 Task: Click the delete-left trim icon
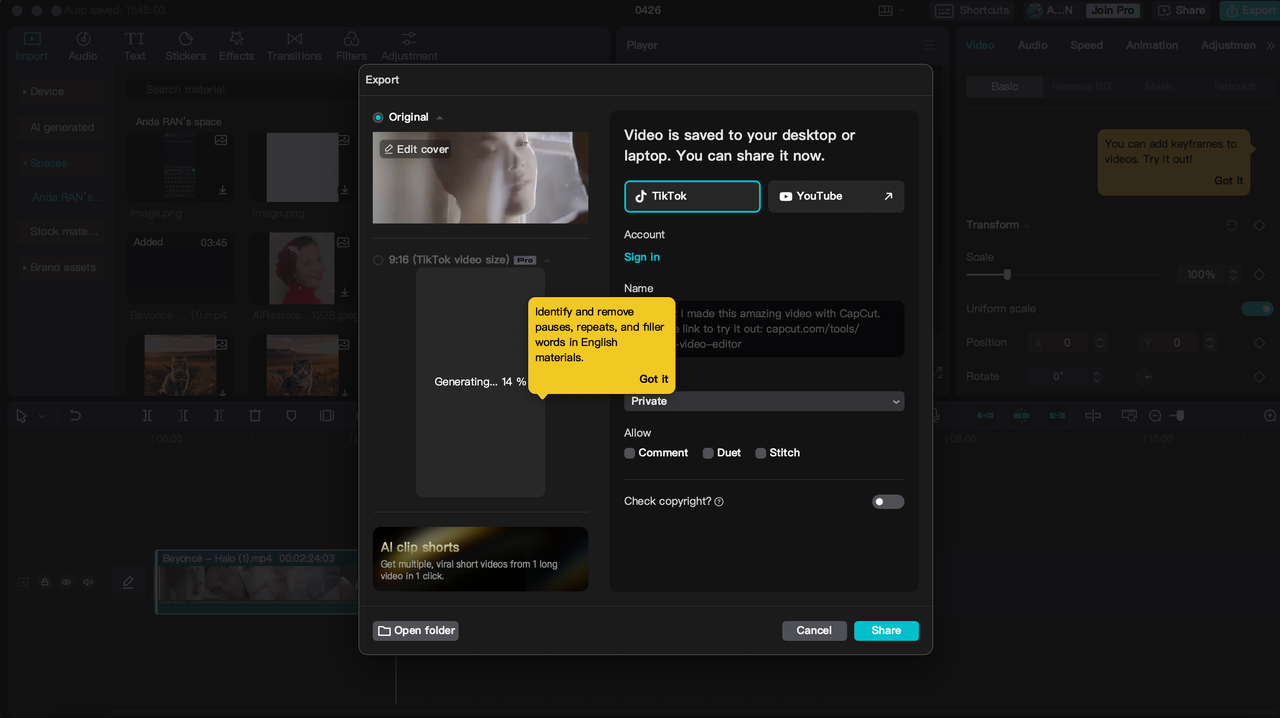tap(183, 416)
